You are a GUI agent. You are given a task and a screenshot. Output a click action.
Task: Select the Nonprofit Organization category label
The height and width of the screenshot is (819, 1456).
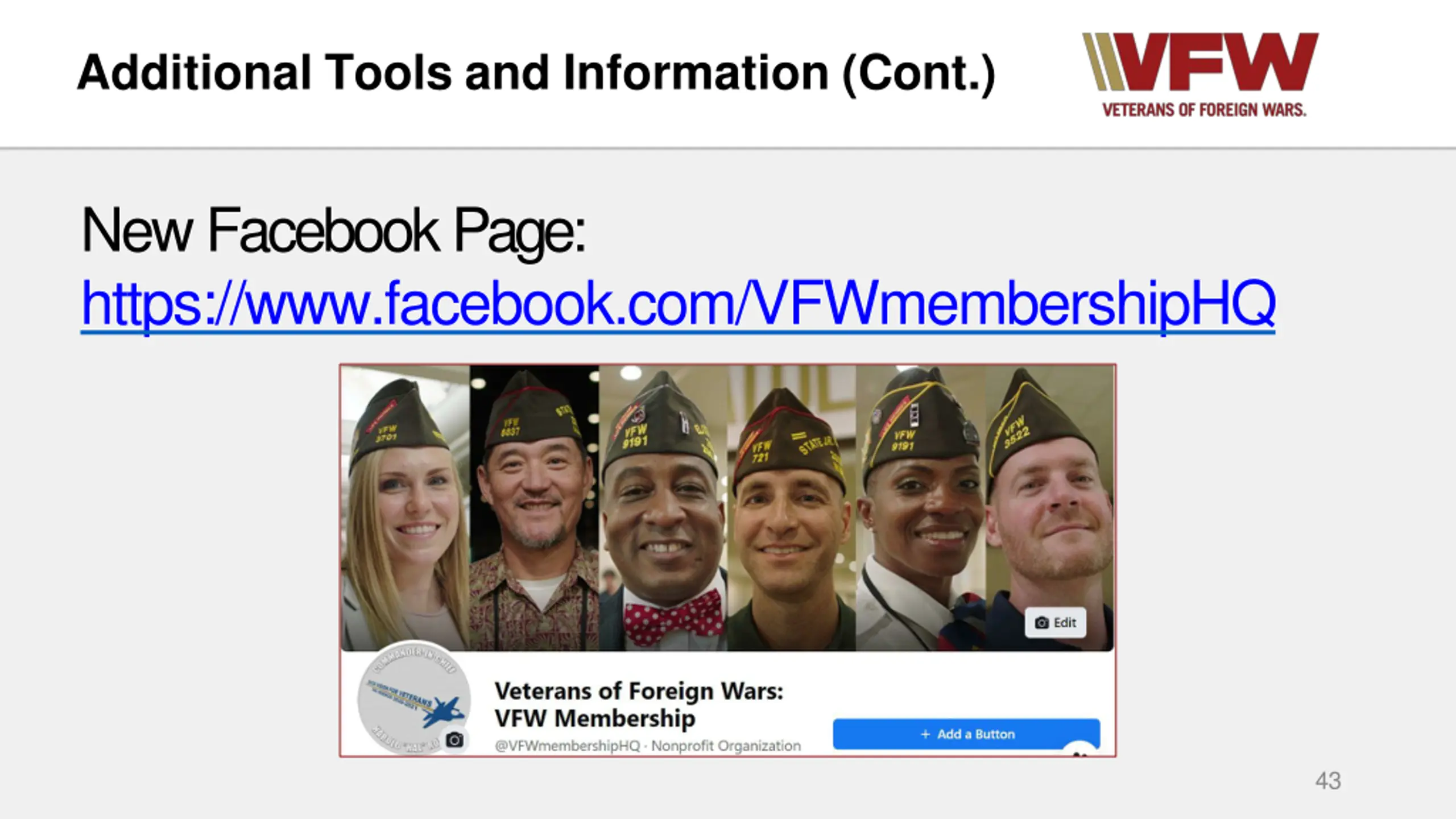click(726, 746)
